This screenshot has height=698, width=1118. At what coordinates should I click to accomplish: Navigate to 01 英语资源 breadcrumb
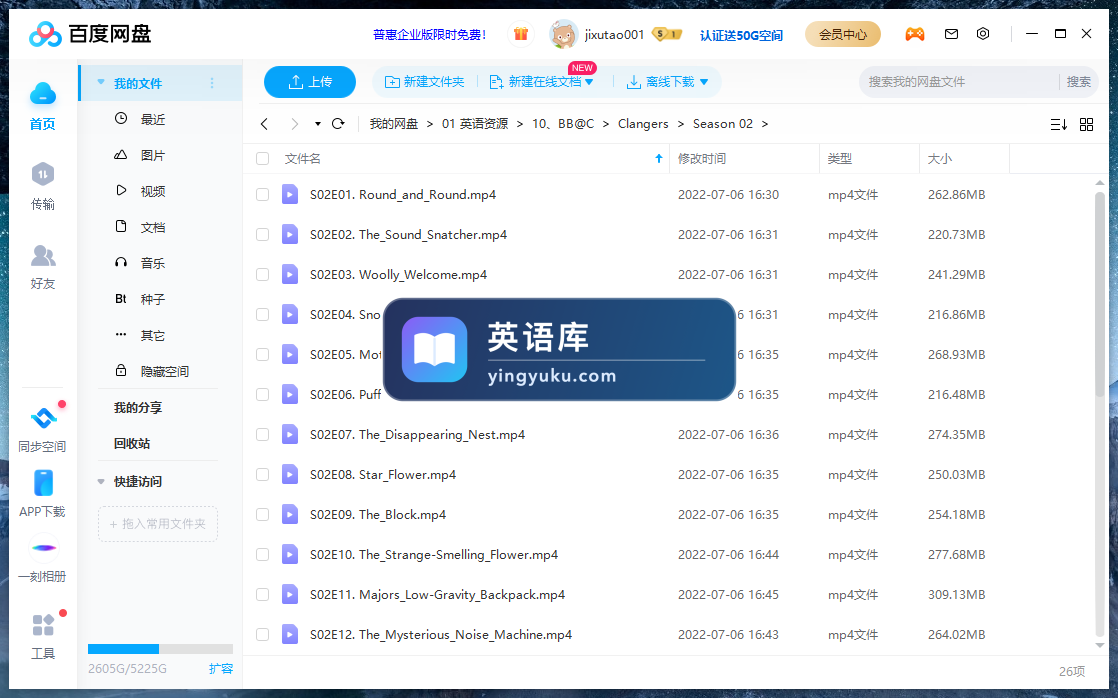coord(475,124)
